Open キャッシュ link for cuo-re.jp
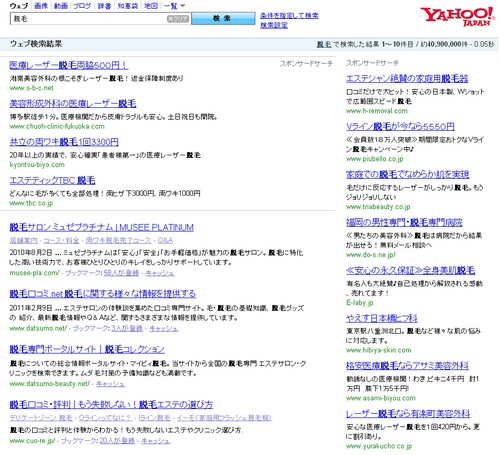Image resolution: width=500 pixels, height=455 pixels. pos(156,441)
